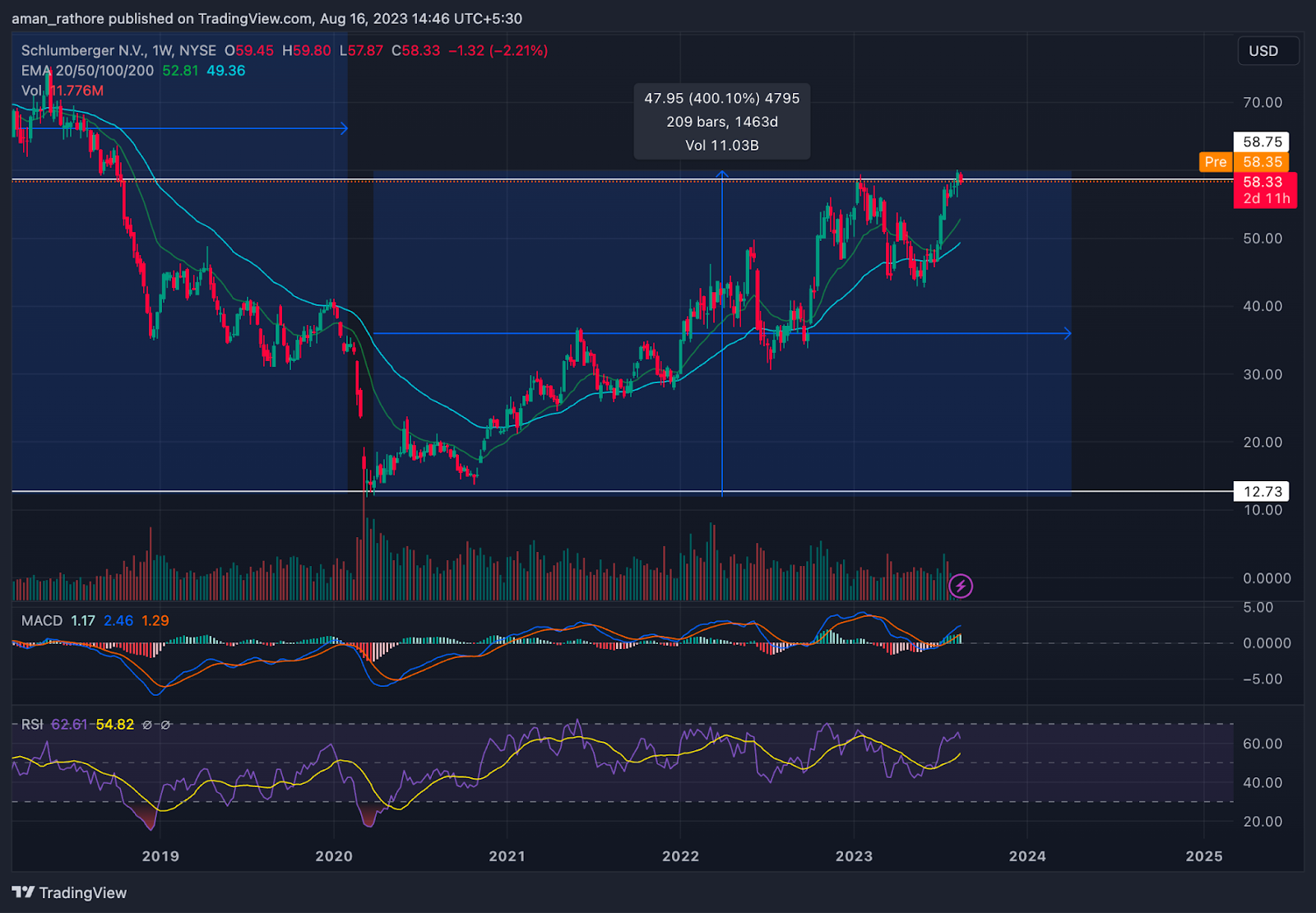
Task: Click the purple lightning bolt event icon
Action: coord(961,586)
